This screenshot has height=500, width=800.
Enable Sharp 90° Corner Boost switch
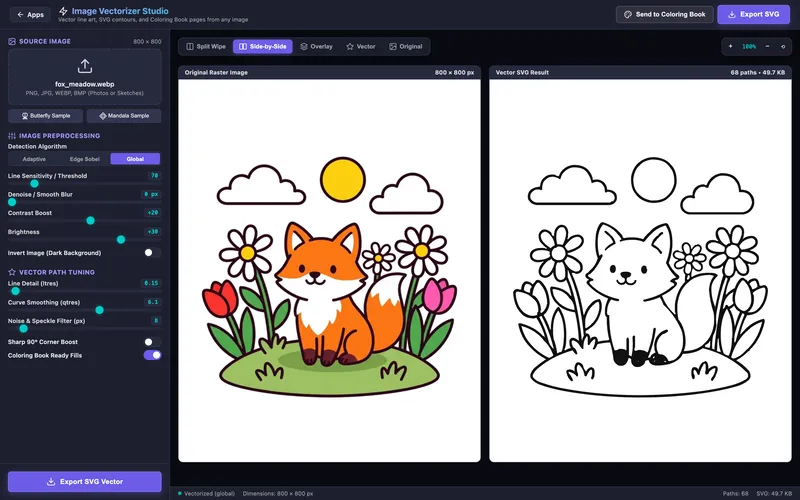click(x=152, y=342)
